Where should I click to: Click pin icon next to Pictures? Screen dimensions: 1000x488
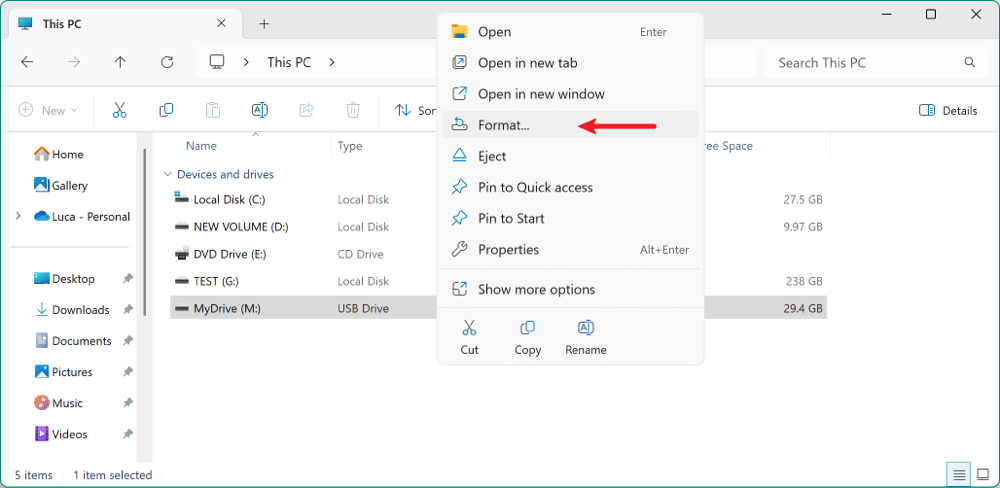[x=128, y=372]
